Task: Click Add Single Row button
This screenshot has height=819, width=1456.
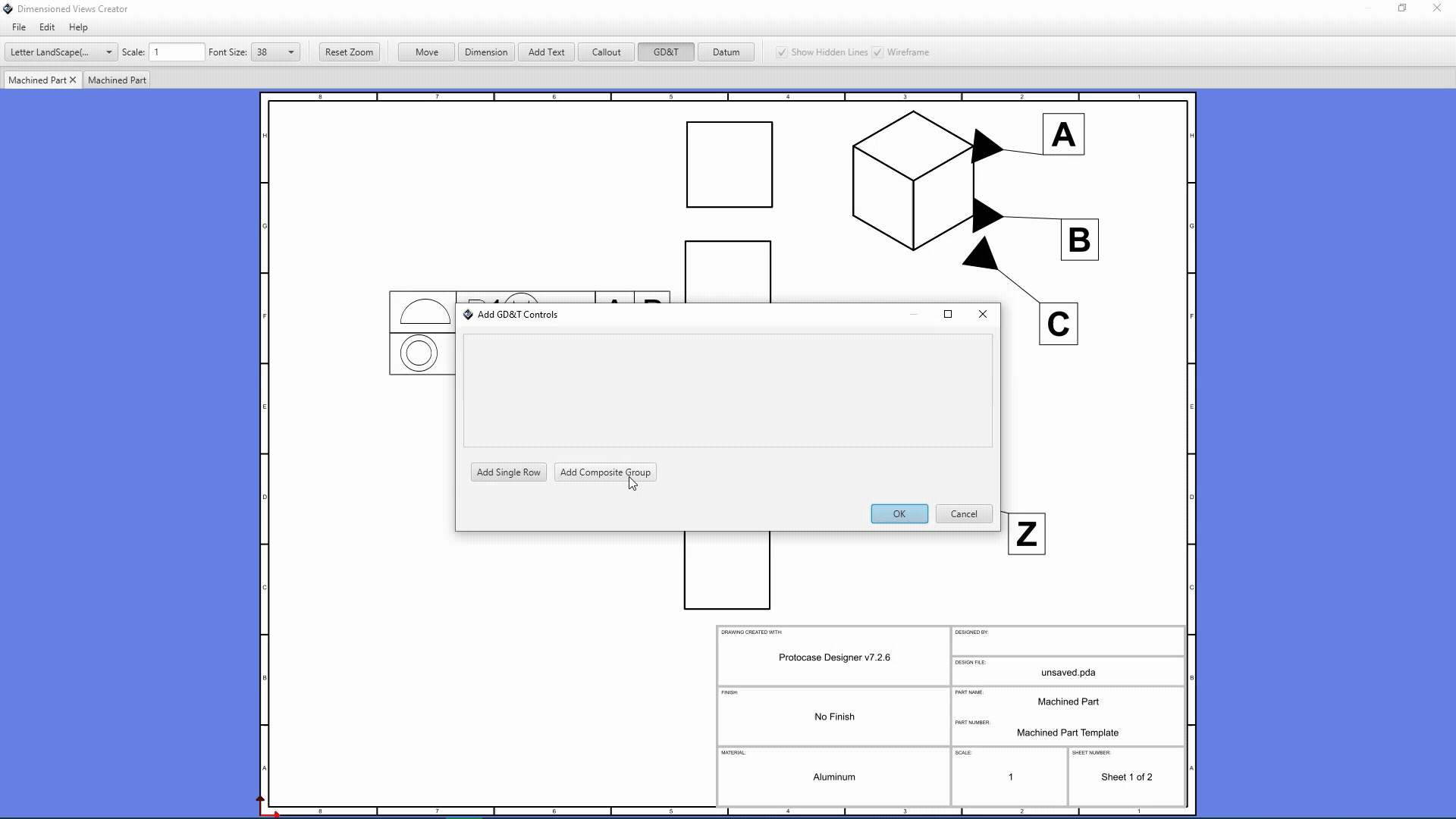Action: coord(508,472)
